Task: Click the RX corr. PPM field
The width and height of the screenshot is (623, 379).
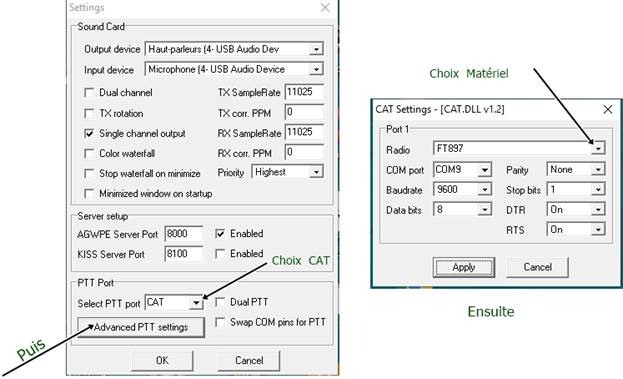Action: (x=304, y=152)
